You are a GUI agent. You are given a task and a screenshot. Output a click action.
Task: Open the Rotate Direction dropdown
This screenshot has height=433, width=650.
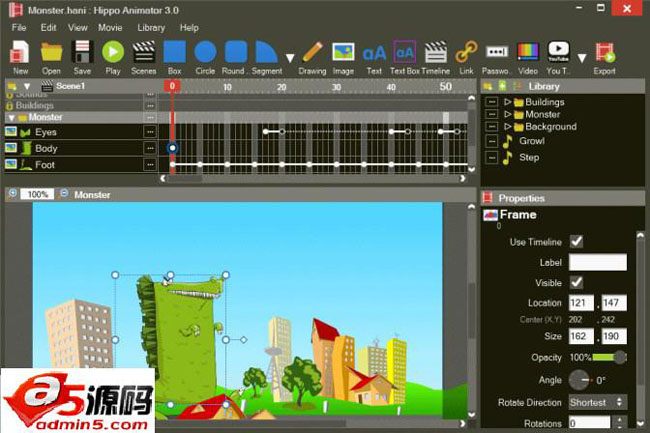click(598, 402)
